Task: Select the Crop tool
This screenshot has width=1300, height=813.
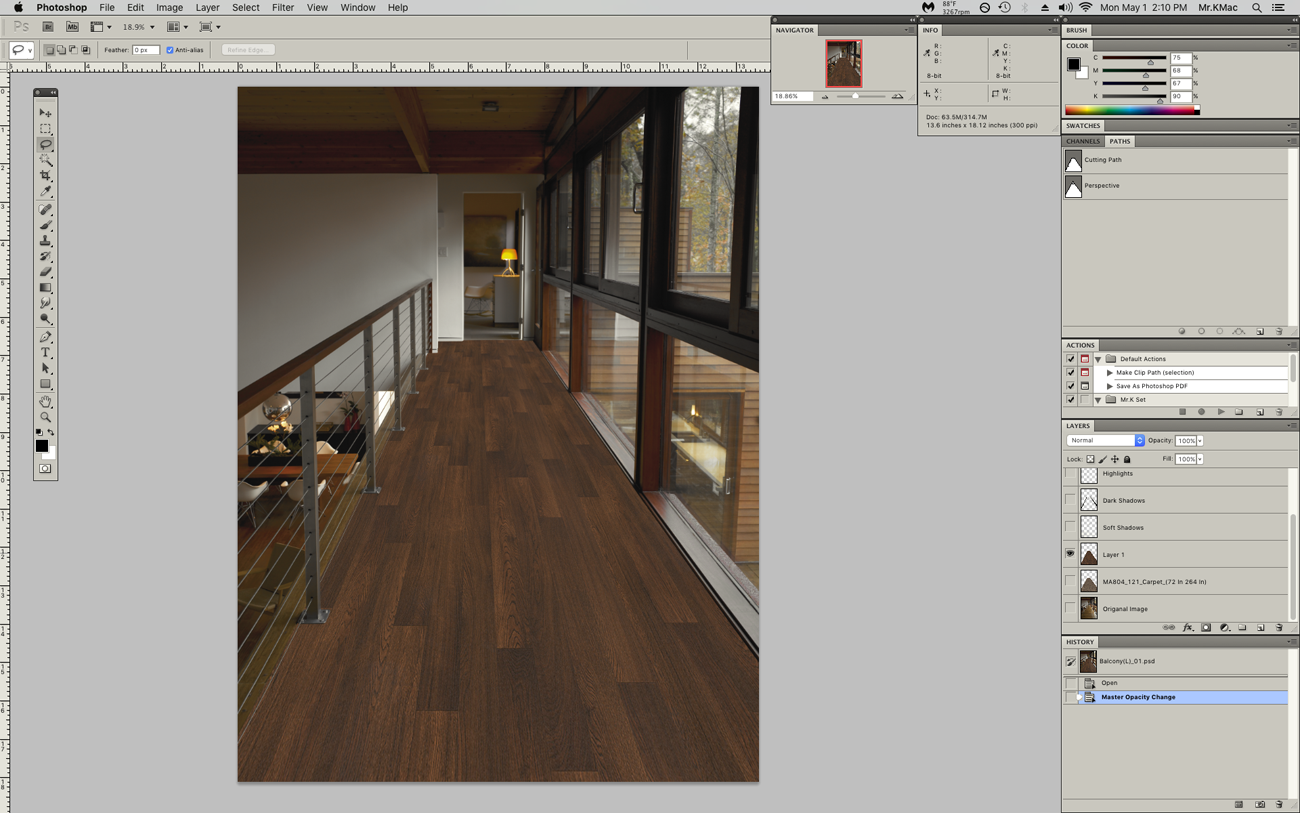Action: (45, 176)
